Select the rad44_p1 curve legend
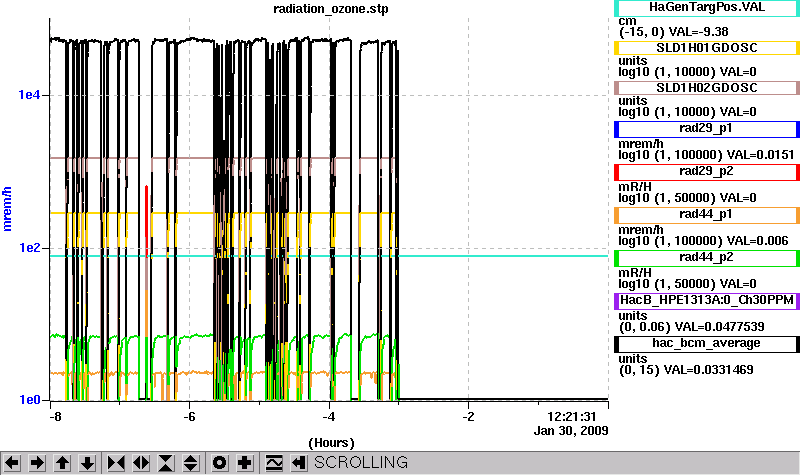The height and width of the screenshot is (475, 800). click(707, 215)
